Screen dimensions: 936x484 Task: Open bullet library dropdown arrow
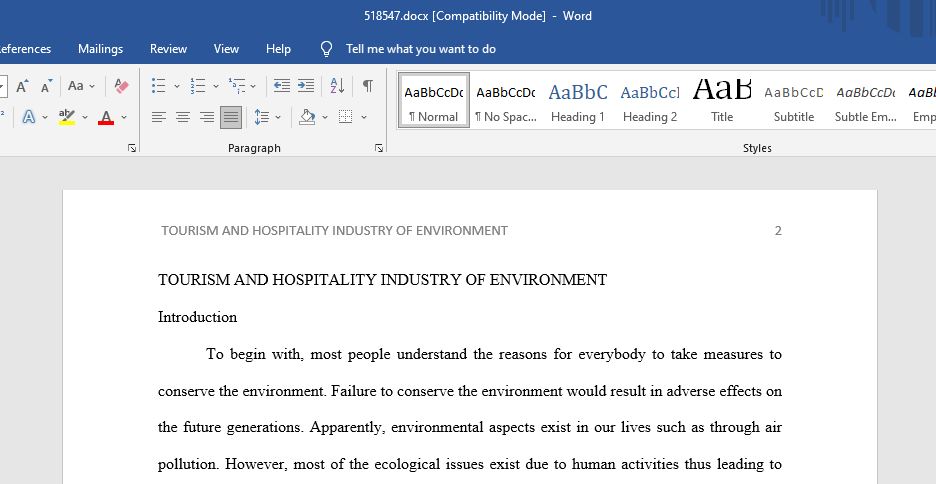coord(177,87)
